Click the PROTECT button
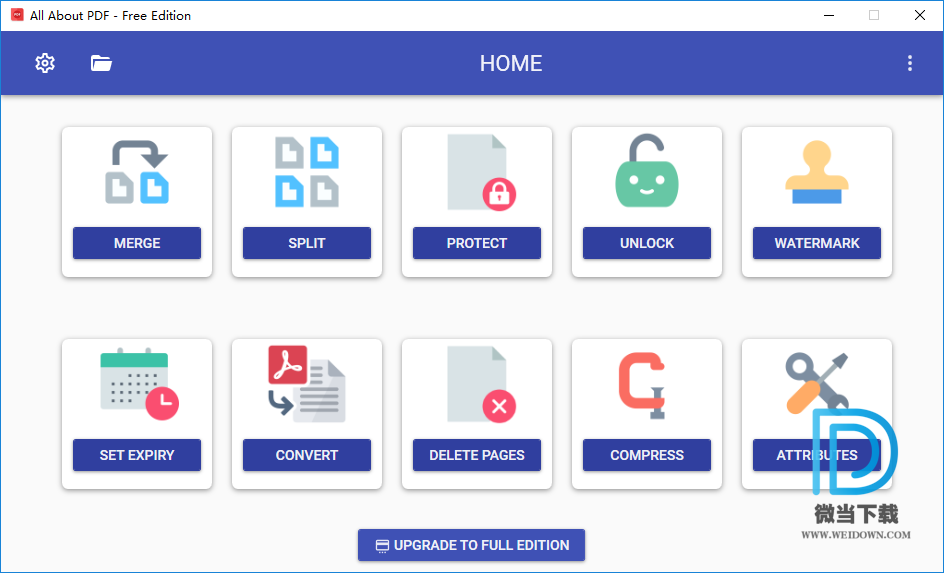944x573 pixels. click(477, 243)
